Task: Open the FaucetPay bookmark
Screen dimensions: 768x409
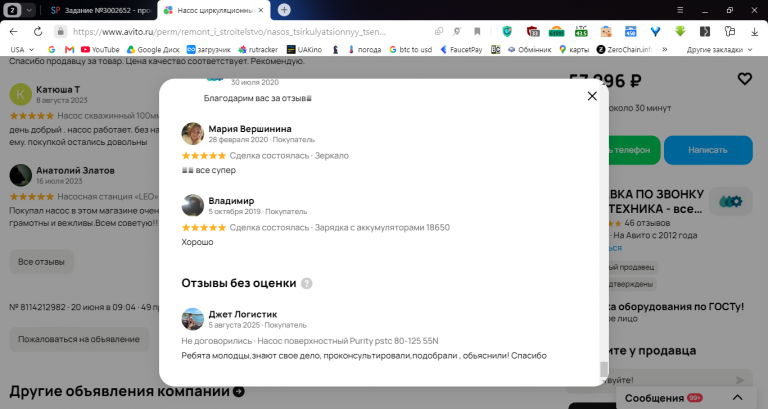Action: (x=461, y=49)
